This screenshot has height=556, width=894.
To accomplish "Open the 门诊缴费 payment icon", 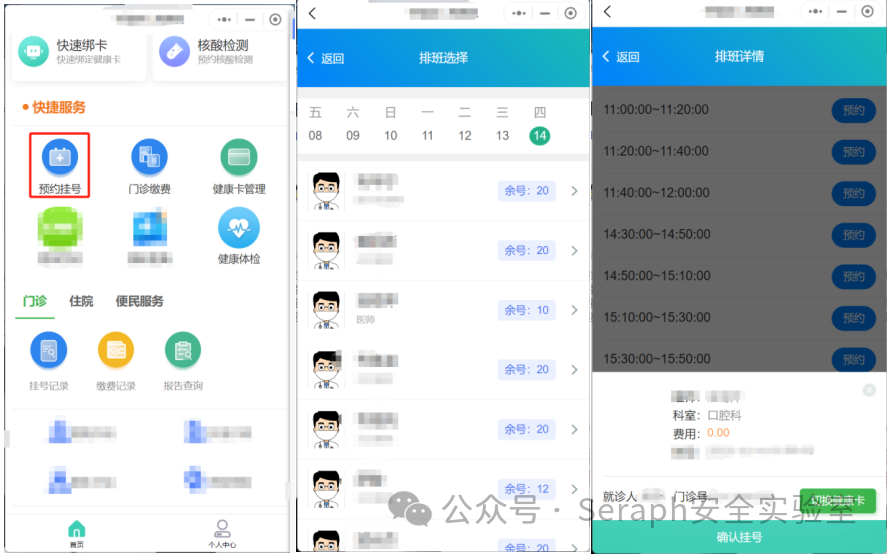I will pyautogui.click(x=149, y=157).
